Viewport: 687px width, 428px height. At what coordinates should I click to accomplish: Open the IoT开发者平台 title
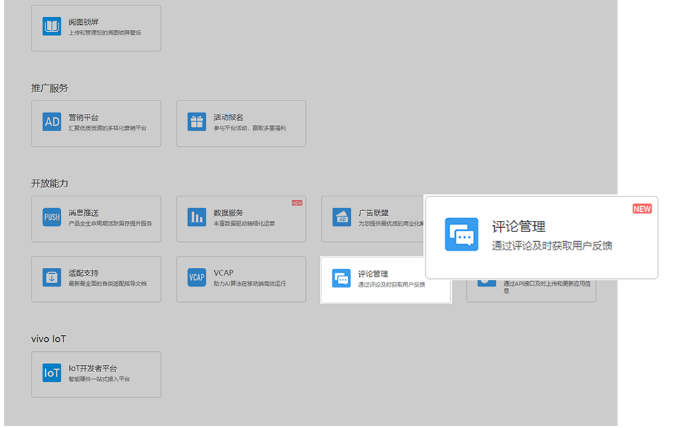pyautogui.click(x=92, y=368)
